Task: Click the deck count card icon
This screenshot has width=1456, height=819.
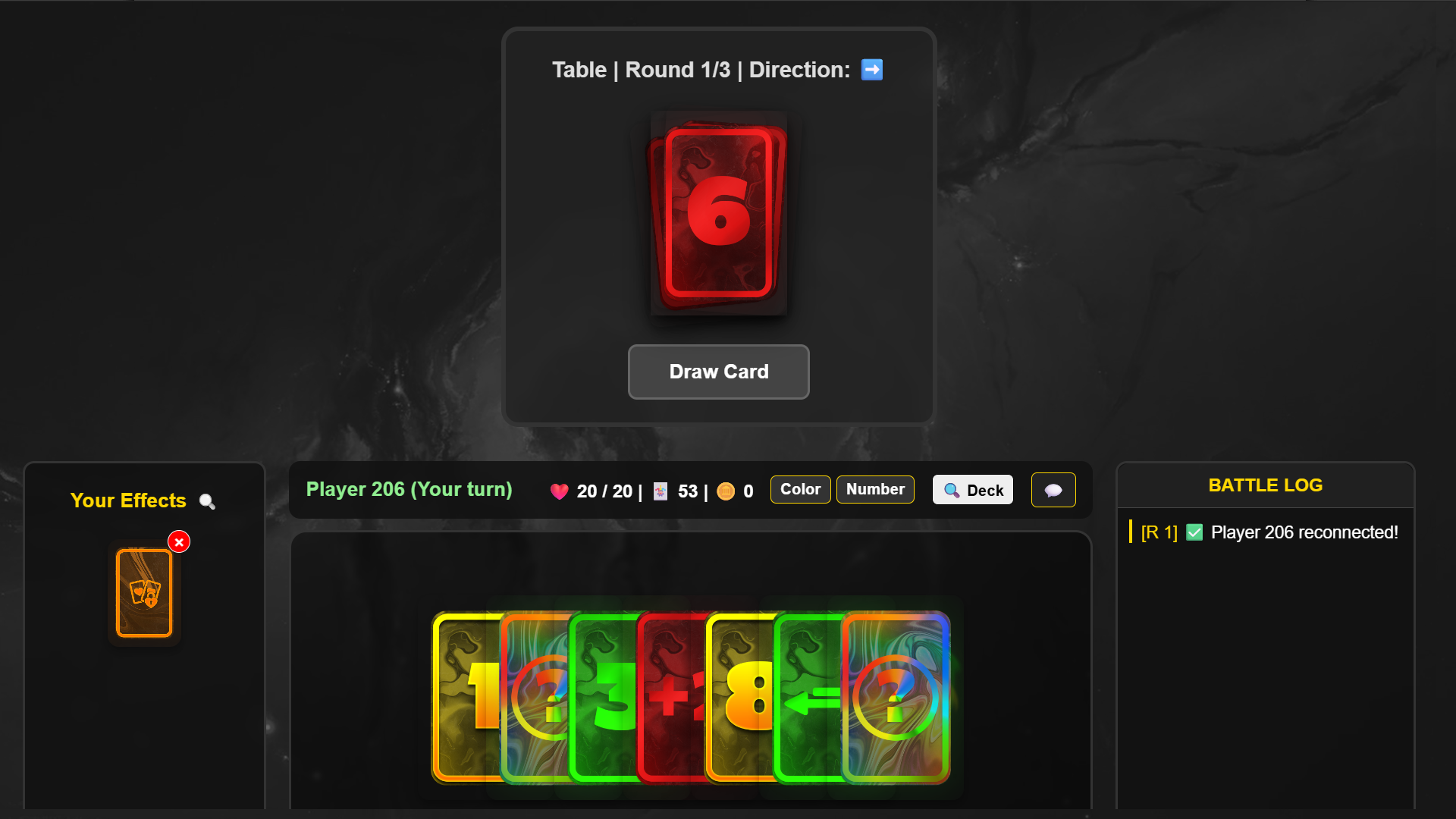Action: 661,491
